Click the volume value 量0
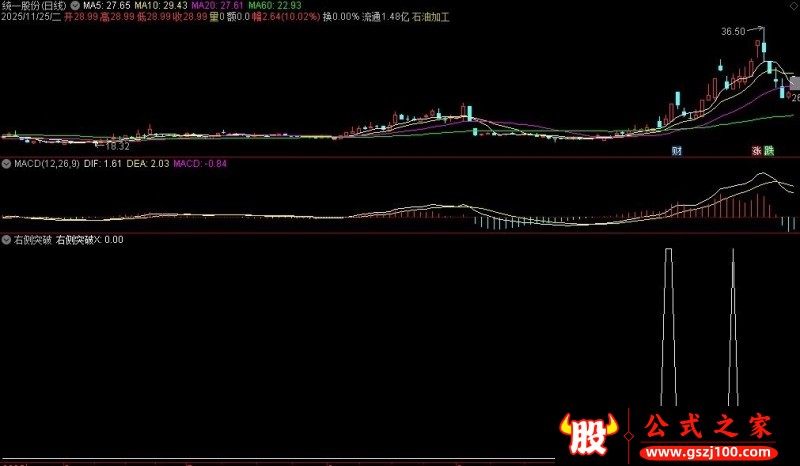Screen dimensions: 800x466 (x=217, y=17)
